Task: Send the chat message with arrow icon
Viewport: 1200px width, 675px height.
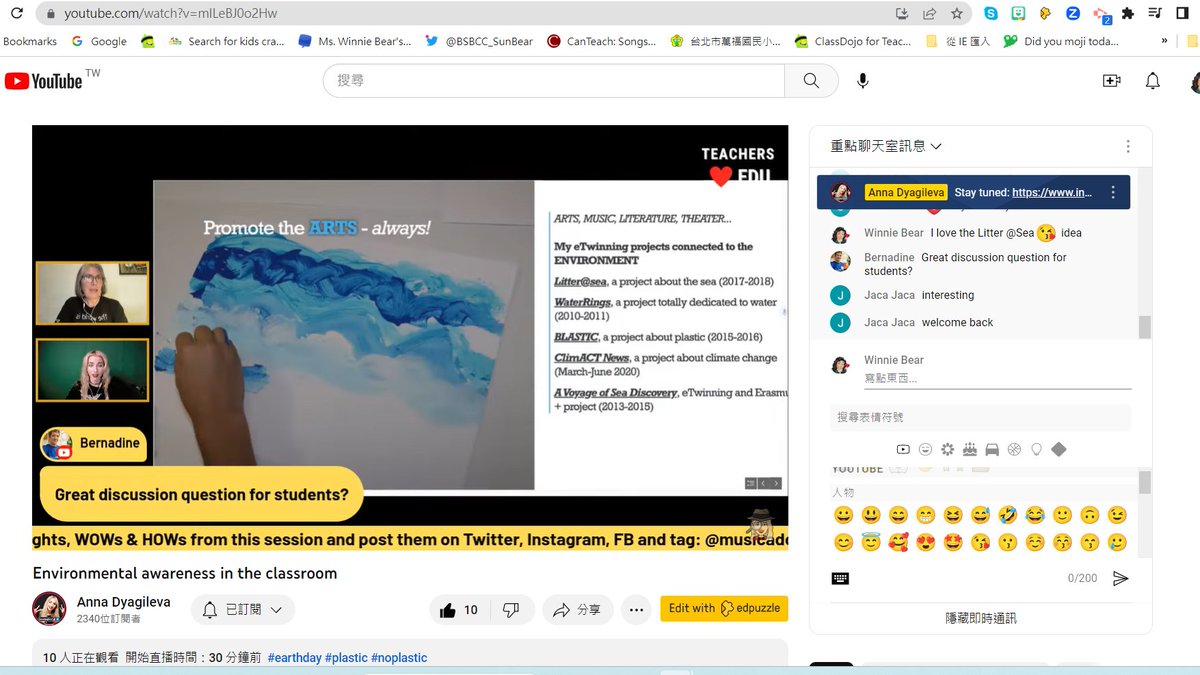Action: point(1121,578)
